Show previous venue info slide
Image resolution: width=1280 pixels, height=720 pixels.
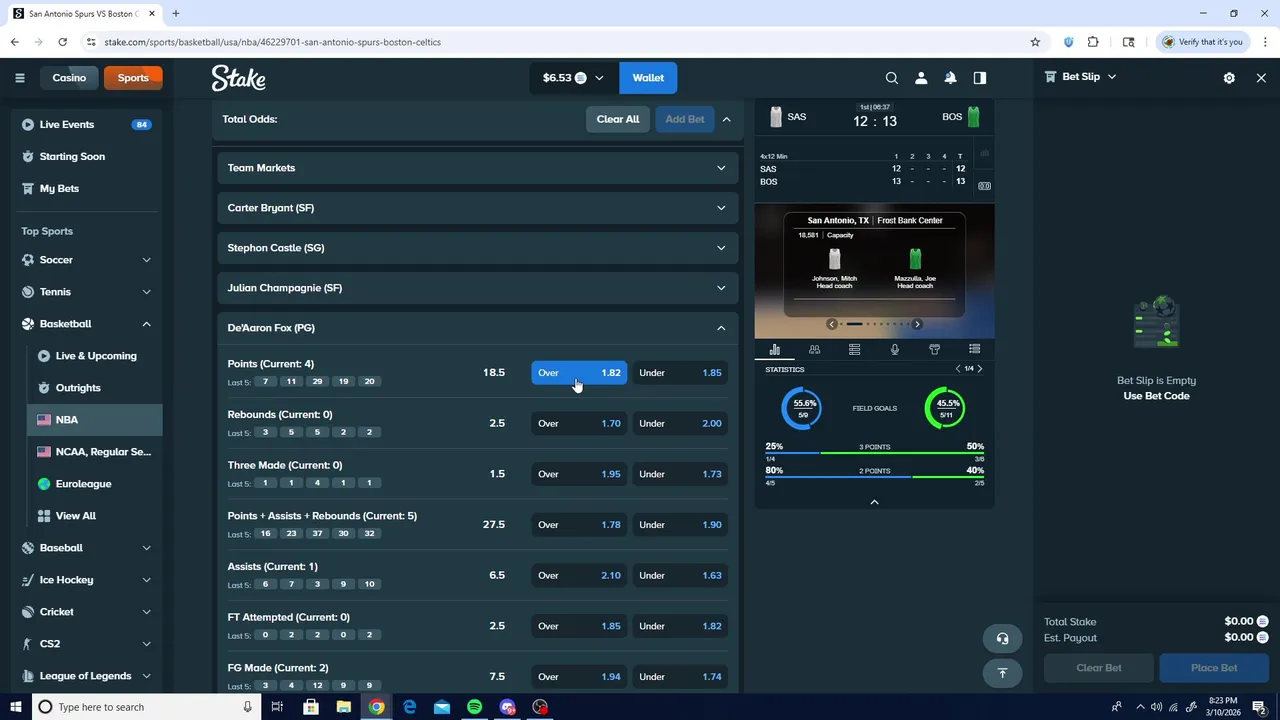pos(831,324)
